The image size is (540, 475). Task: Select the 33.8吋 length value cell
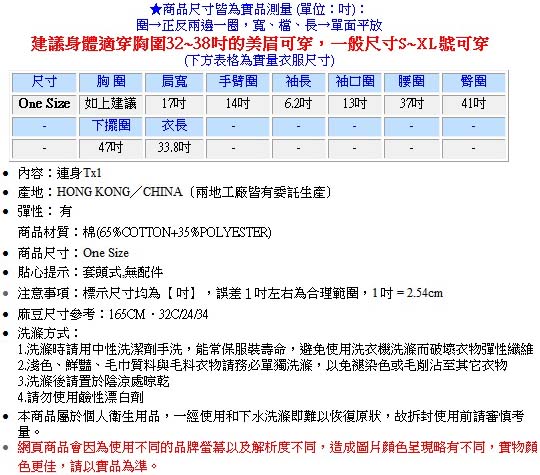point(174,148)
